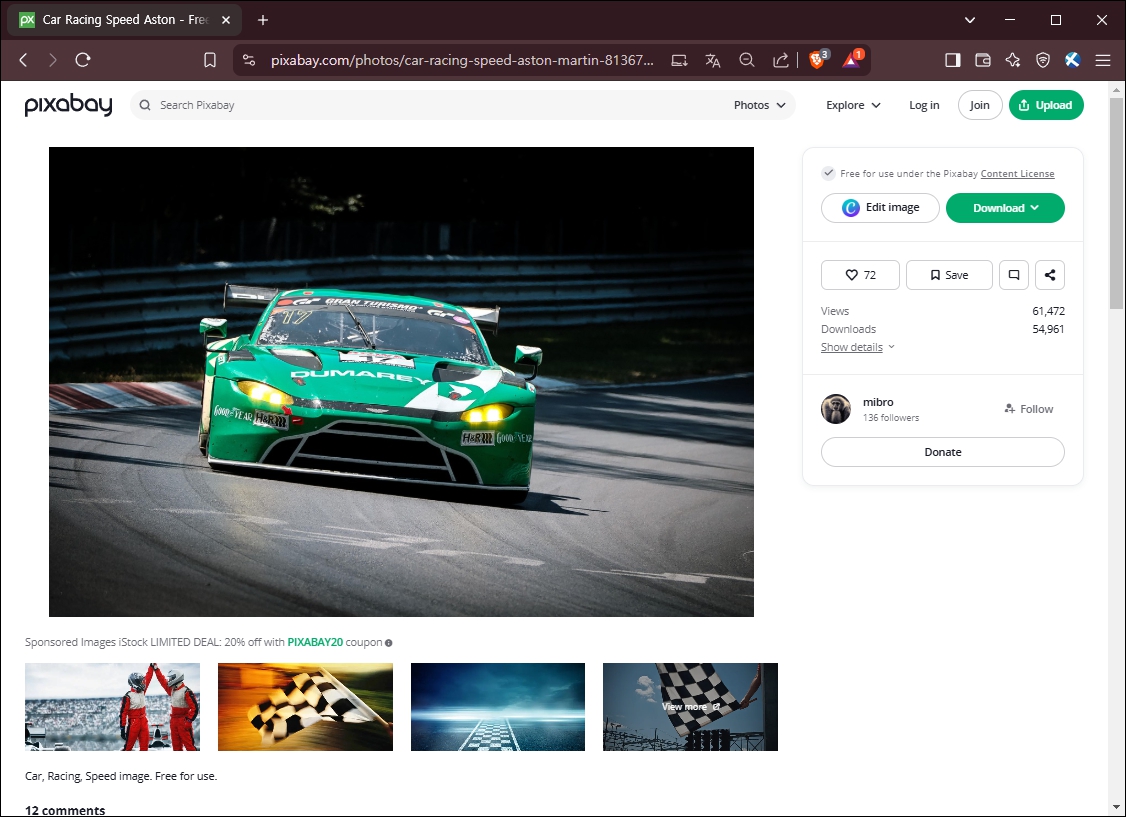The width and height of the screenshot is (1126, 817).
Task: Like the photo with the heart button
Action: [x=860, y=275]
